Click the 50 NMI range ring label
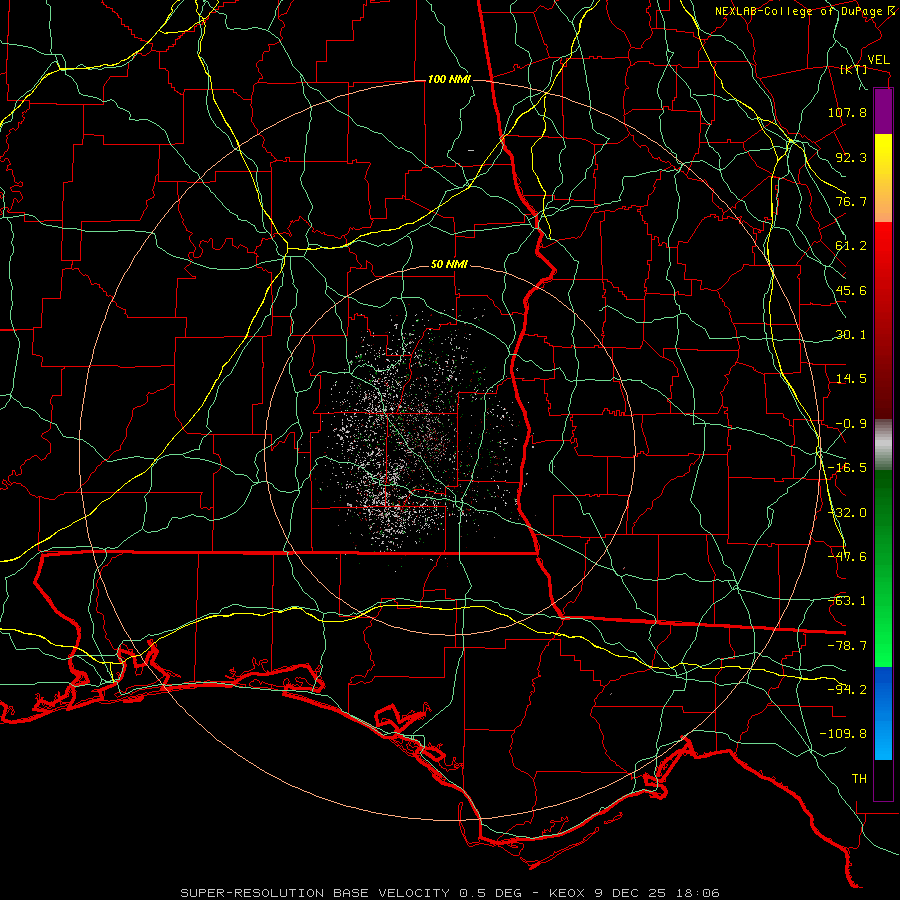Image resolution: width=900 pixels, height=900 pixels. 449,265
